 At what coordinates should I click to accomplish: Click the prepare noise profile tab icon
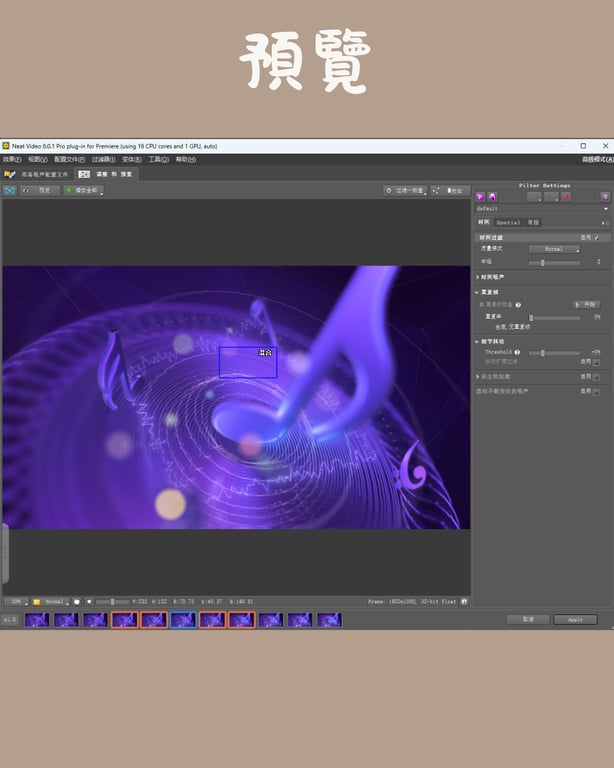coord(10,174)
